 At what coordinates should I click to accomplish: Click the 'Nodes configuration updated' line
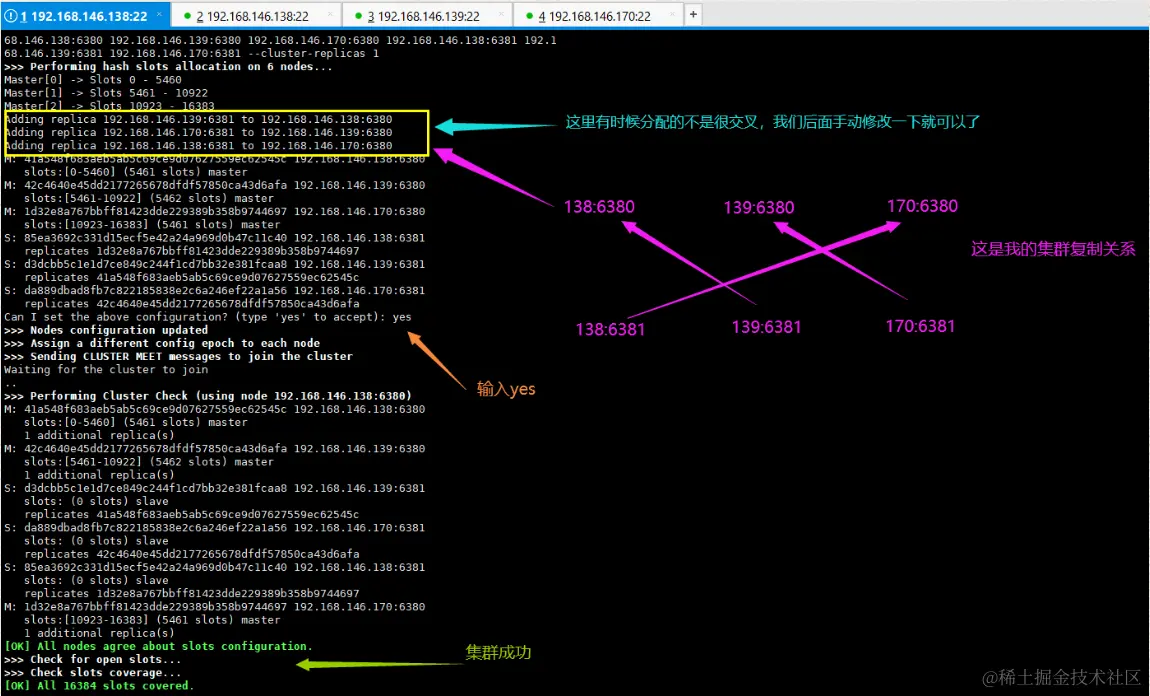tap(106, 331)
